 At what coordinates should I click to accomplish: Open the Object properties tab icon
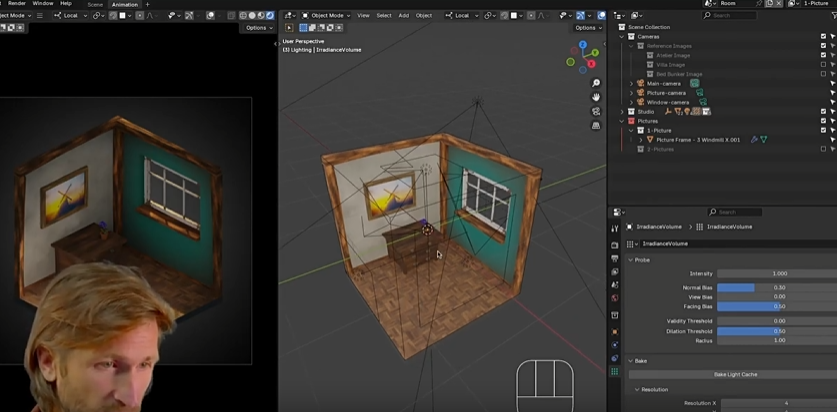tap(615, 330)
